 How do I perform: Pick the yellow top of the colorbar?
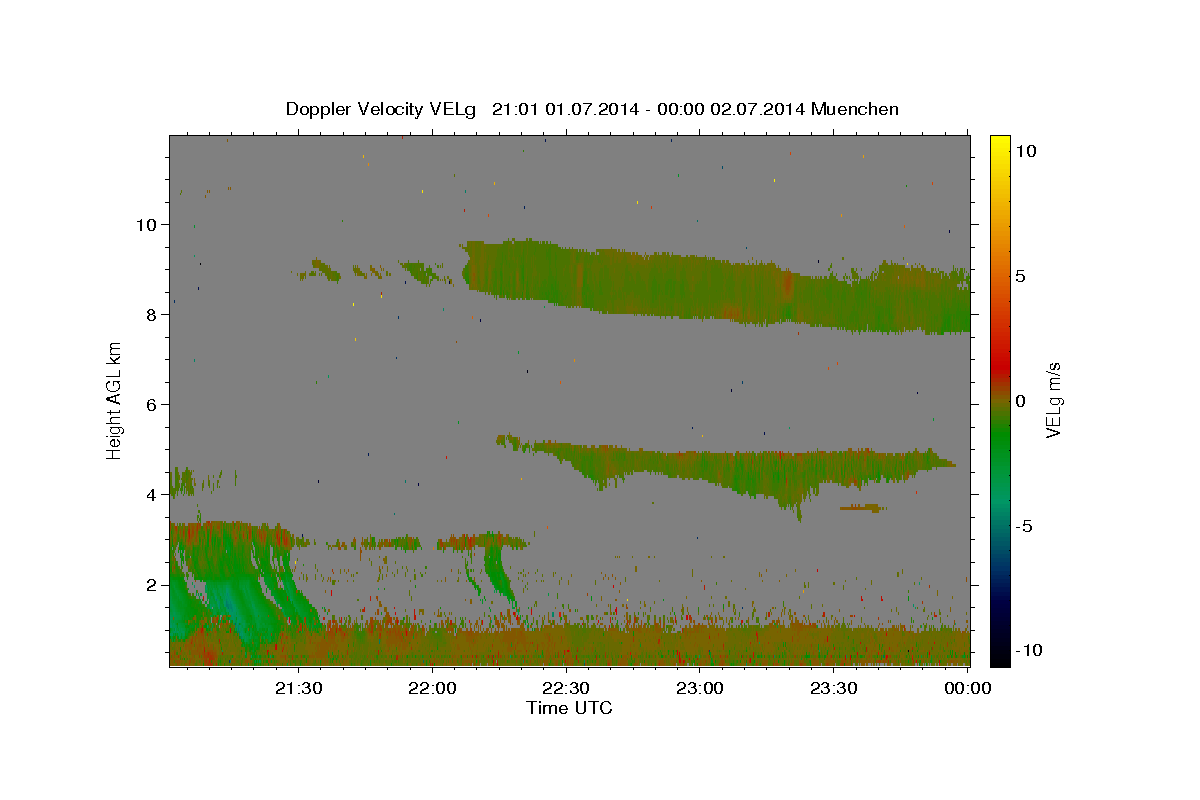click(999, 145)
